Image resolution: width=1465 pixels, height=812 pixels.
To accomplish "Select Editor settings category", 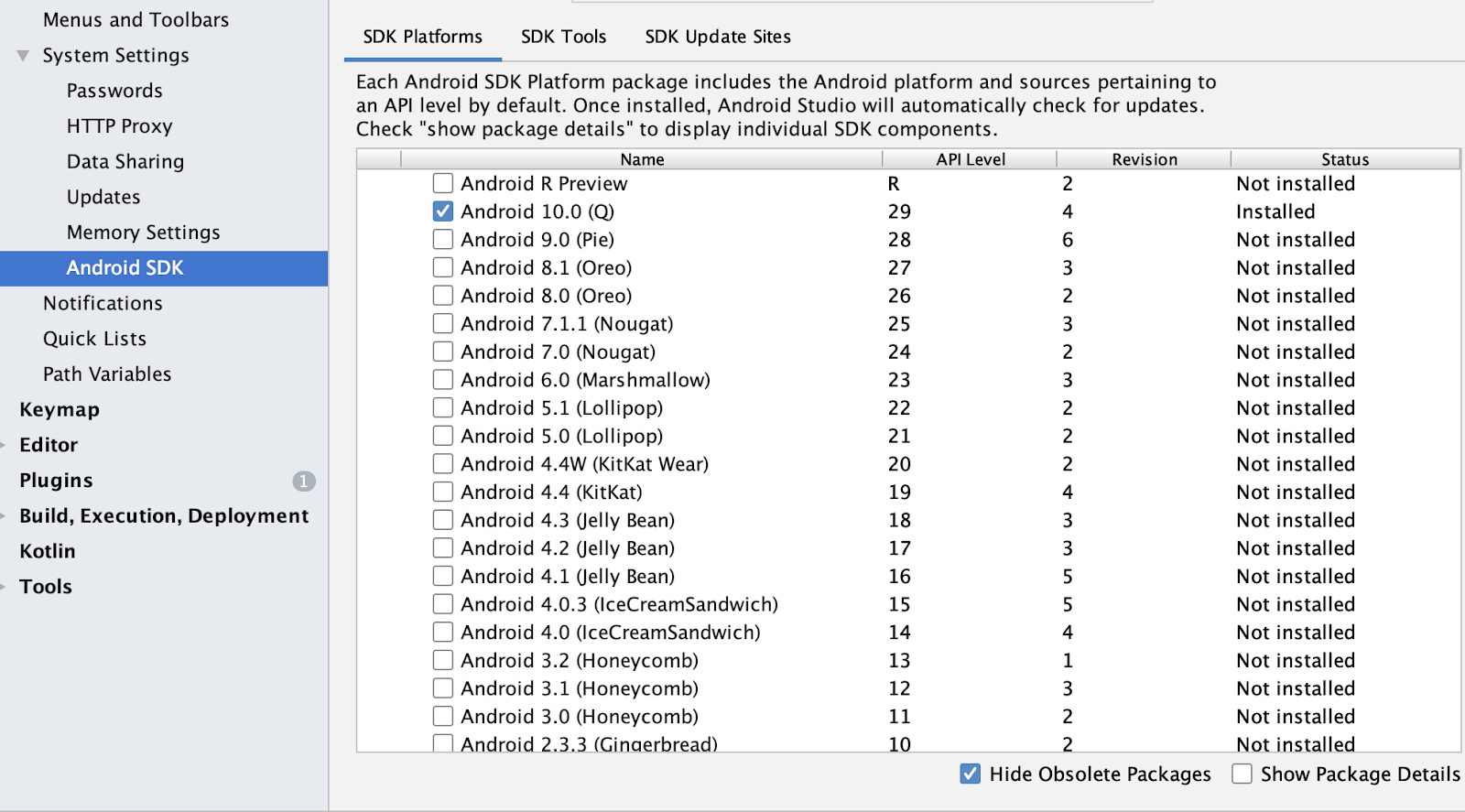I will pos(49,445).
